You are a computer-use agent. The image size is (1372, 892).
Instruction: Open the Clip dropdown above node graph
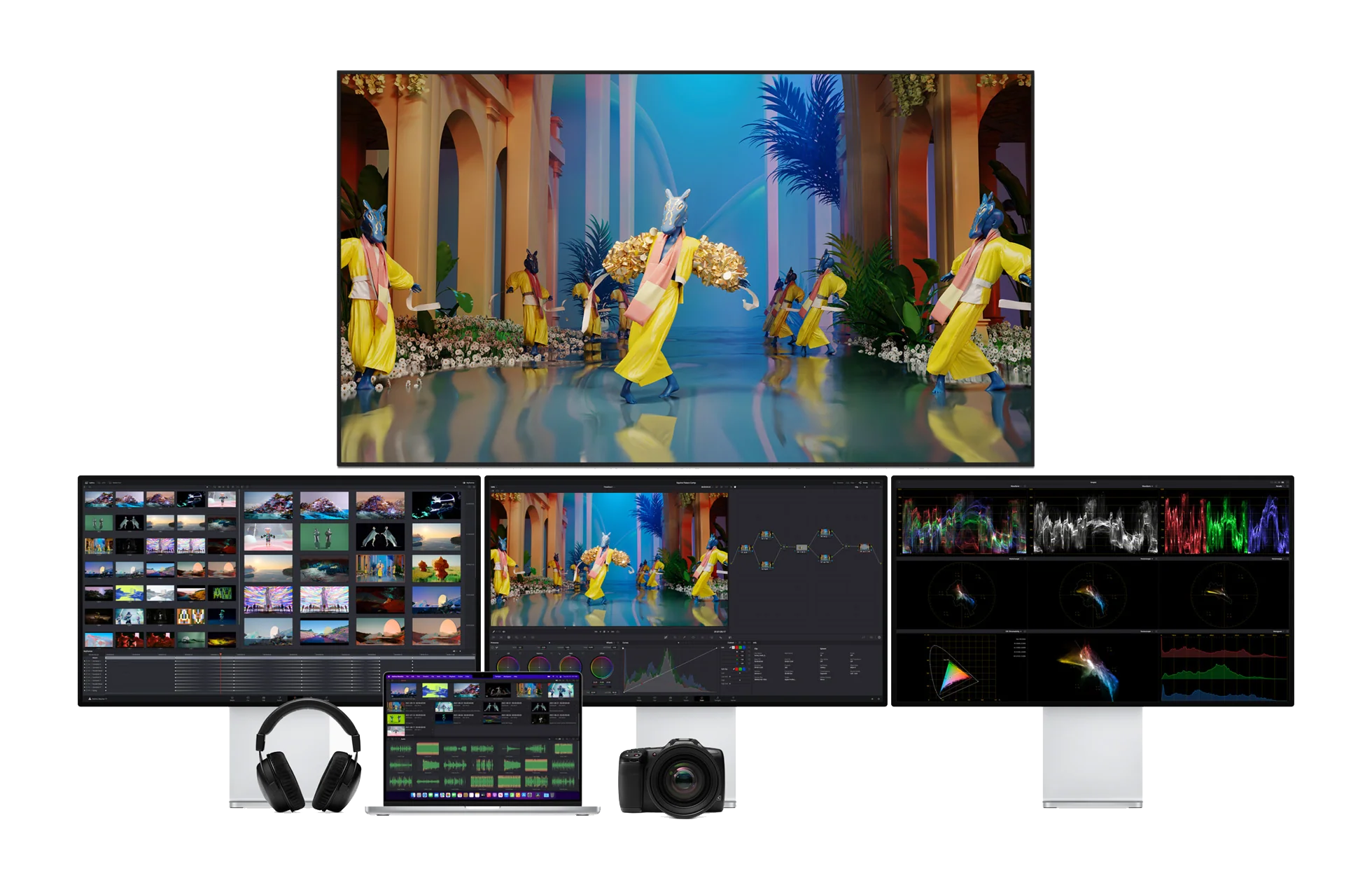click(857, 487)
